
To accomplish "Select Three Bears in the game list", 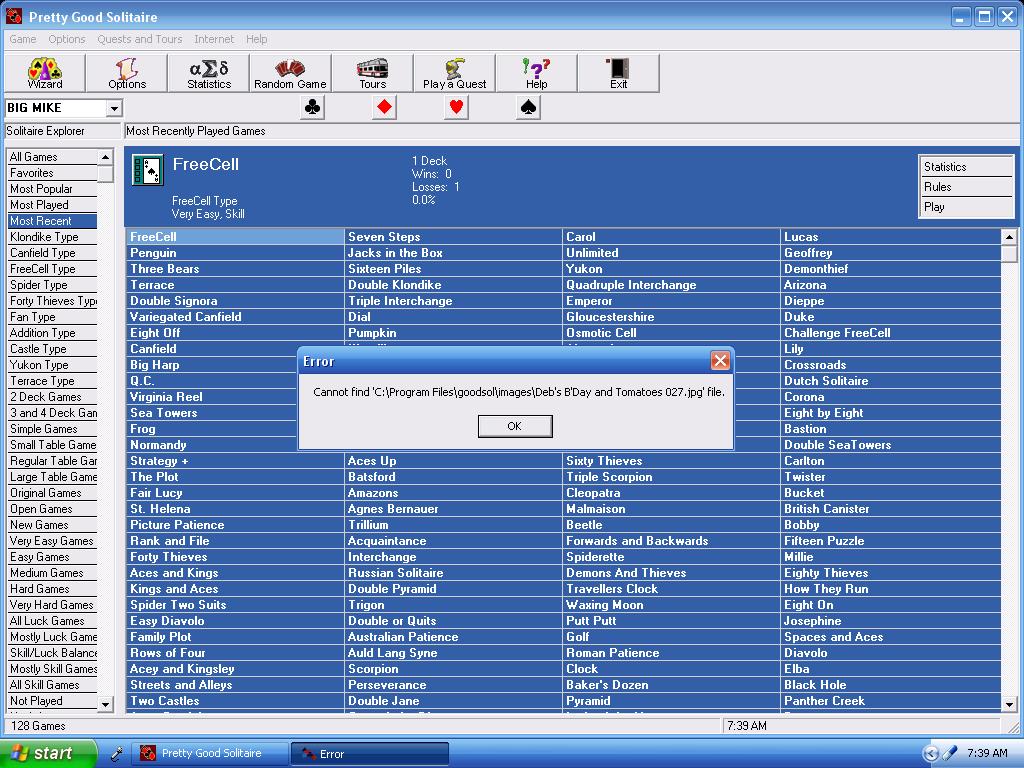I will tap(235, 269).
